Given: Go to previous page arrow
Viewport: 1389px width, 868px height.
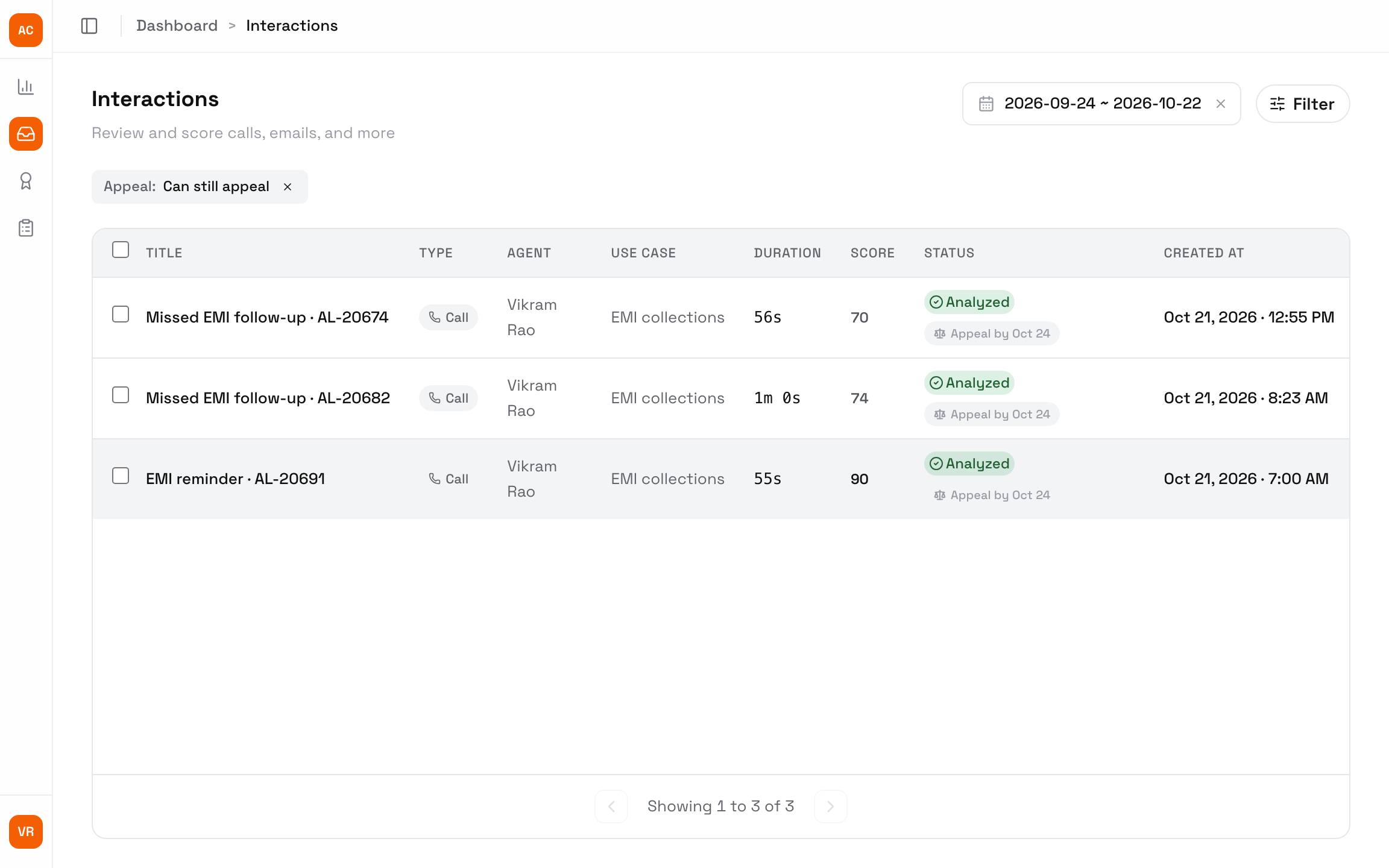Looking at the screenshot, I should [x=611, y=807].
